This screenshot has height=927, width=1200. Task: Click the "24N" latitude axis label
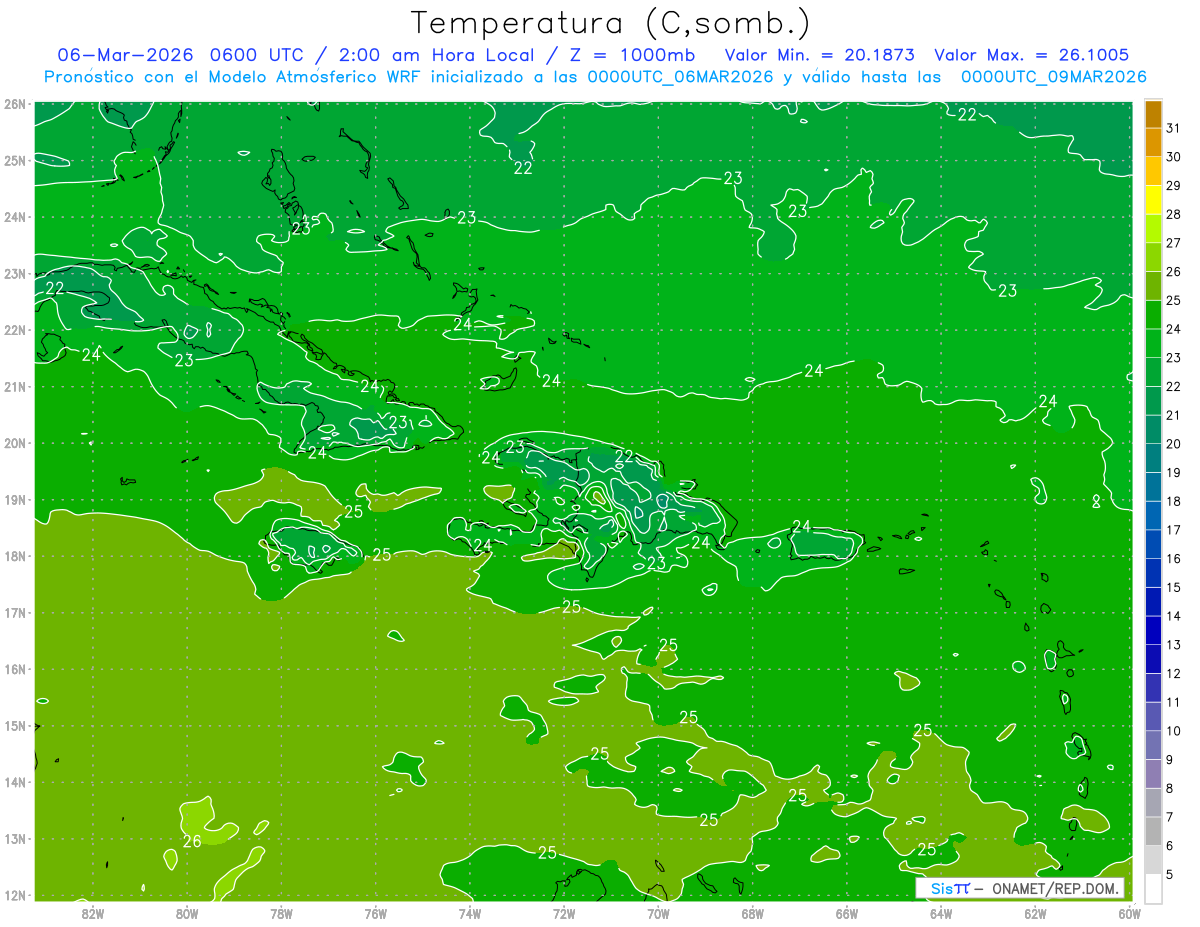tap(15, 217)
